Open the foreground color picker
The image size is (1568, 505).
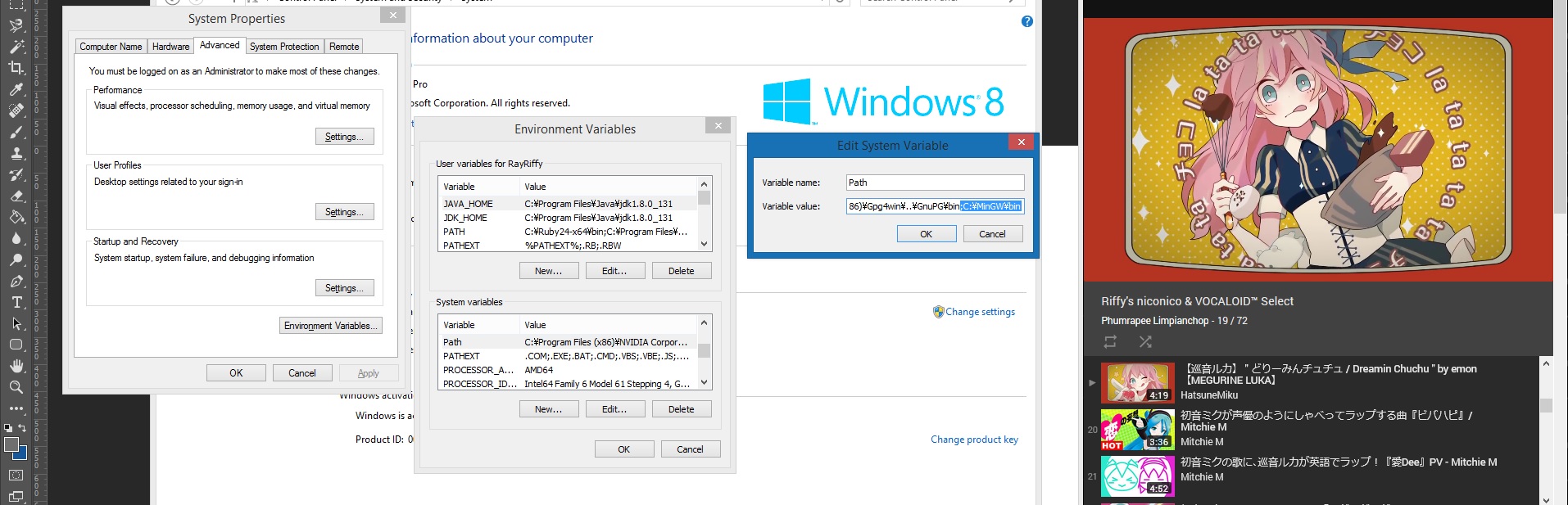pyautogui.click(x=11, y=444)
